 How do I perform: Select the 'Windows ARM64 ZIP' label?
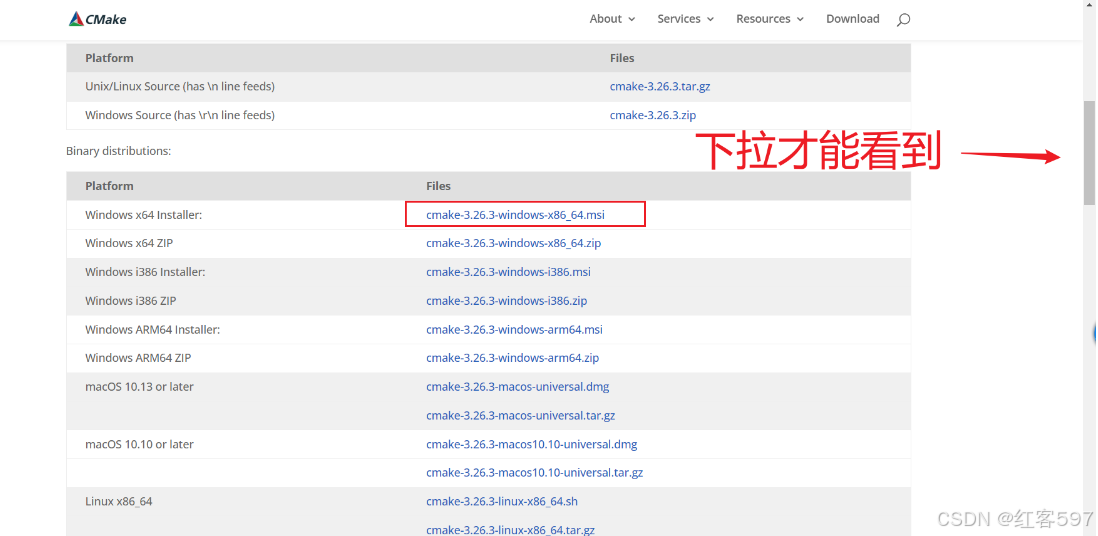click(x=138, y=358)
